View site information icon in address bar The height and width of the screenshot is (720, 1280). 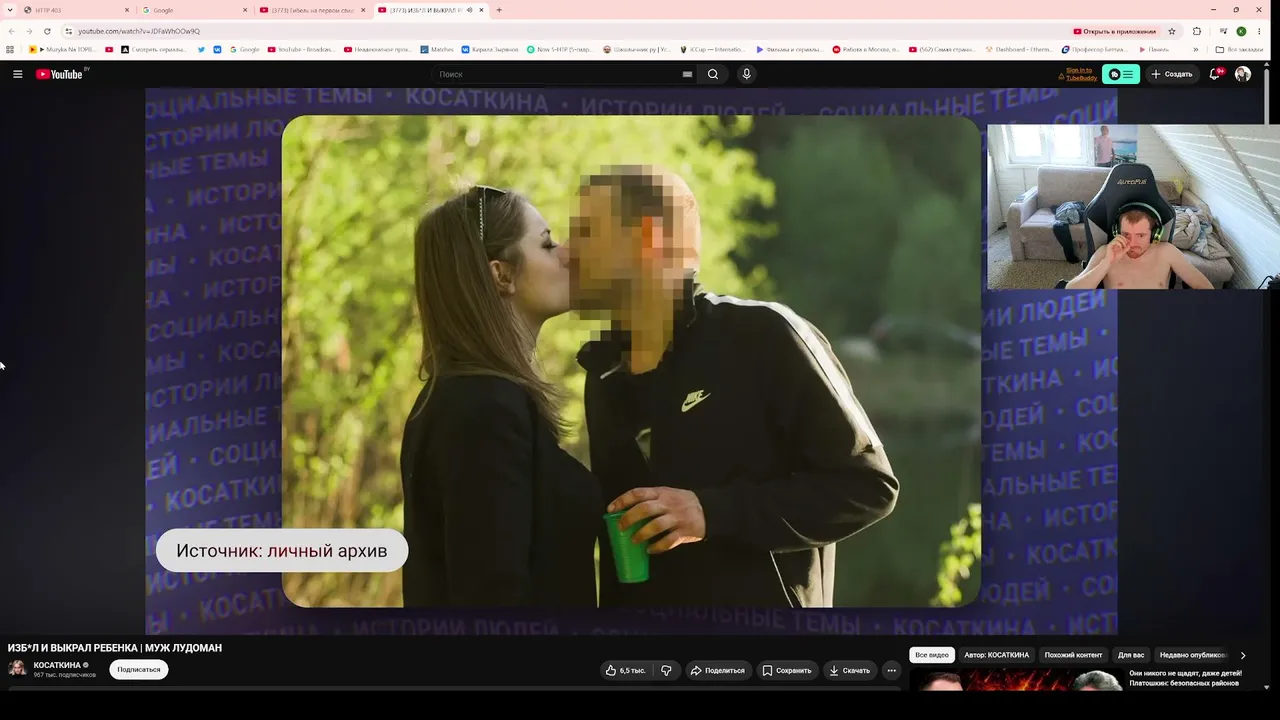click(69, 31)
